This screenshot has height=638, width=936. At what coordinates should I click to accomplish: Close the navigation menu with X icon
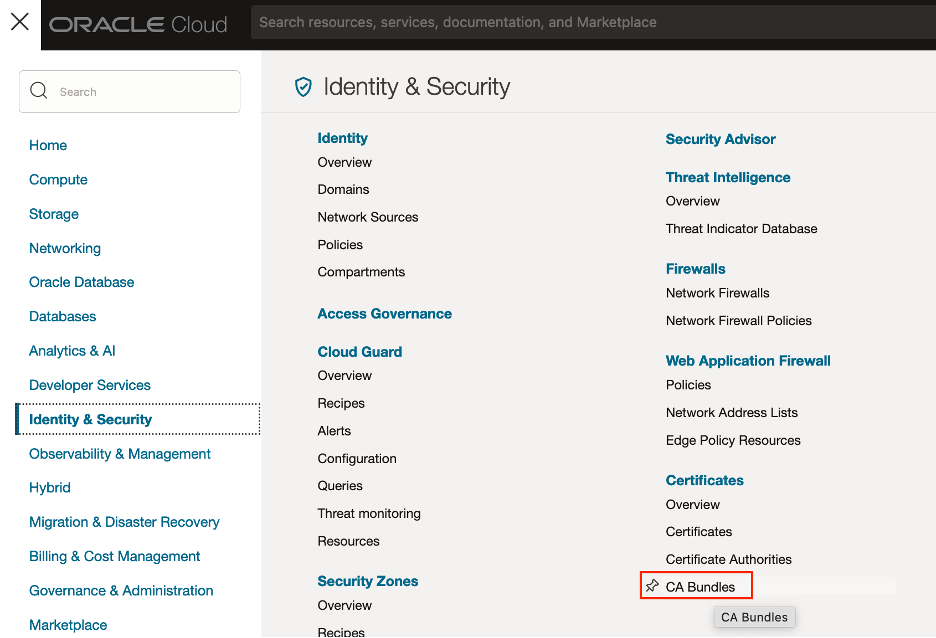(20, 22)
